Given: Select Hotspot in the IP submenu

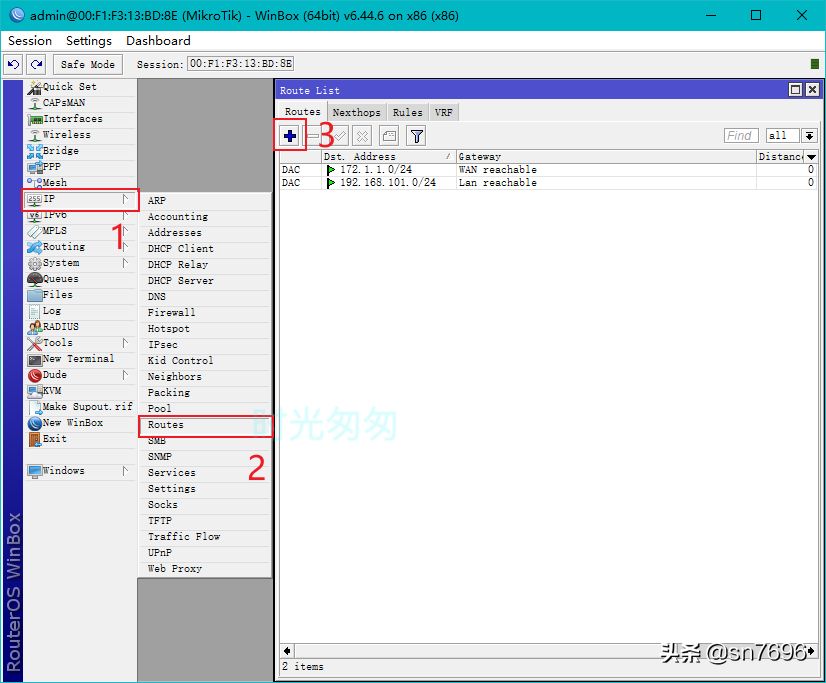Looking at the screenshot, I should tap(205, 329).
